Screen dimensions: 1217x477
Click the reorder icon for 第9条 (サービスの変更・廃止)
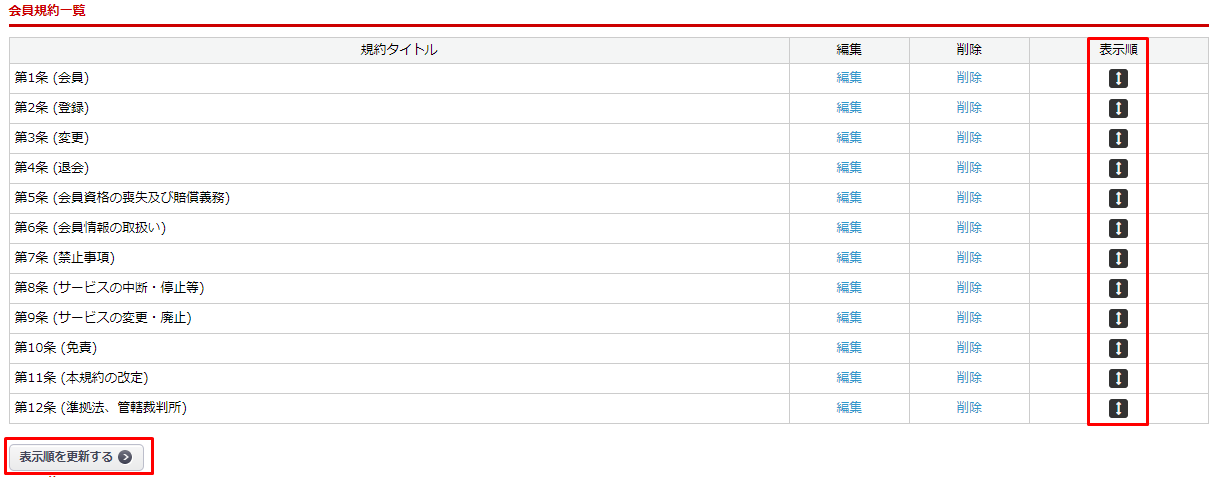click(1118, 319)
